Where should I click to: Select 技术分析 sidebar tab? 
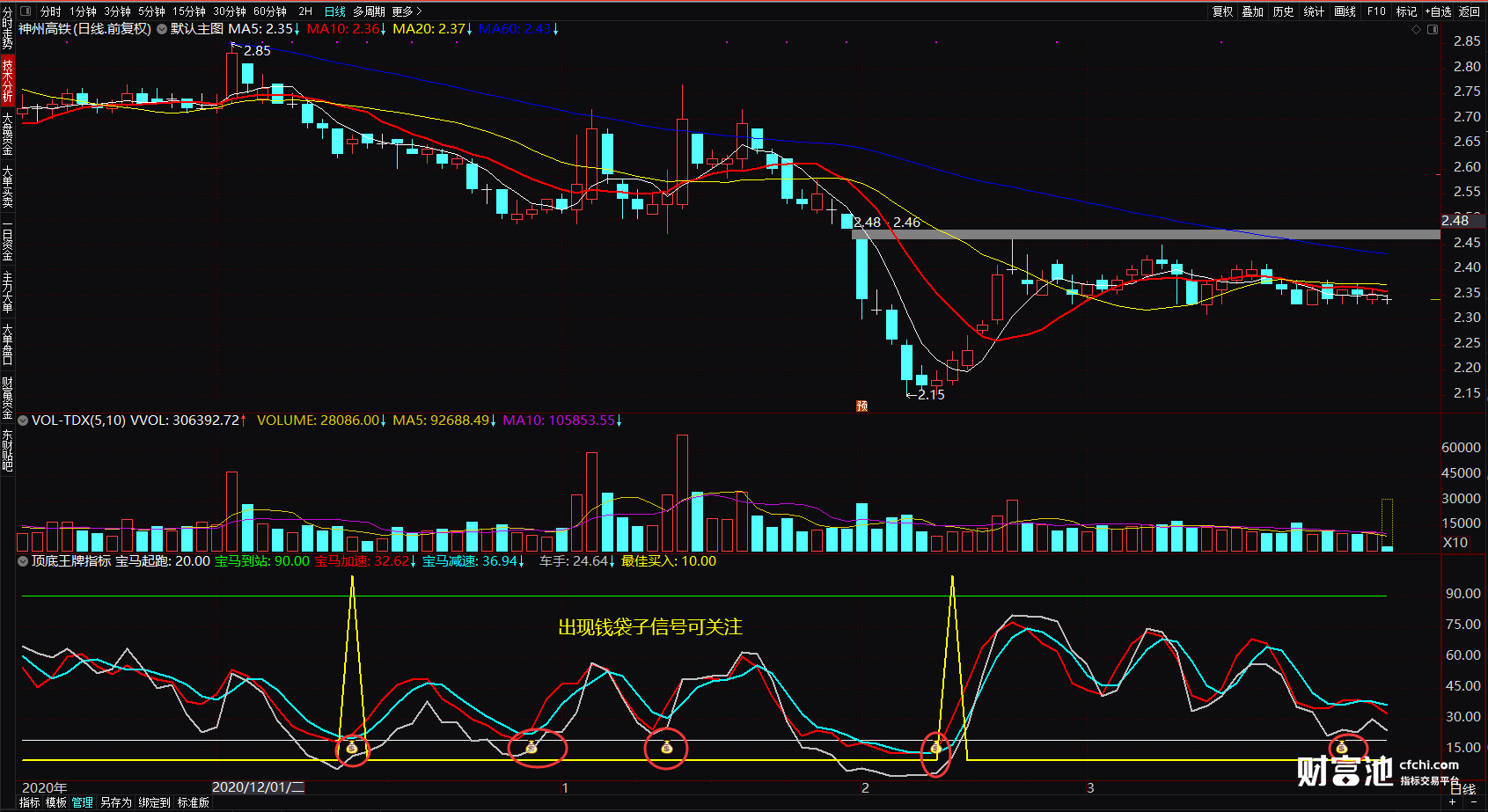[7, 81]
